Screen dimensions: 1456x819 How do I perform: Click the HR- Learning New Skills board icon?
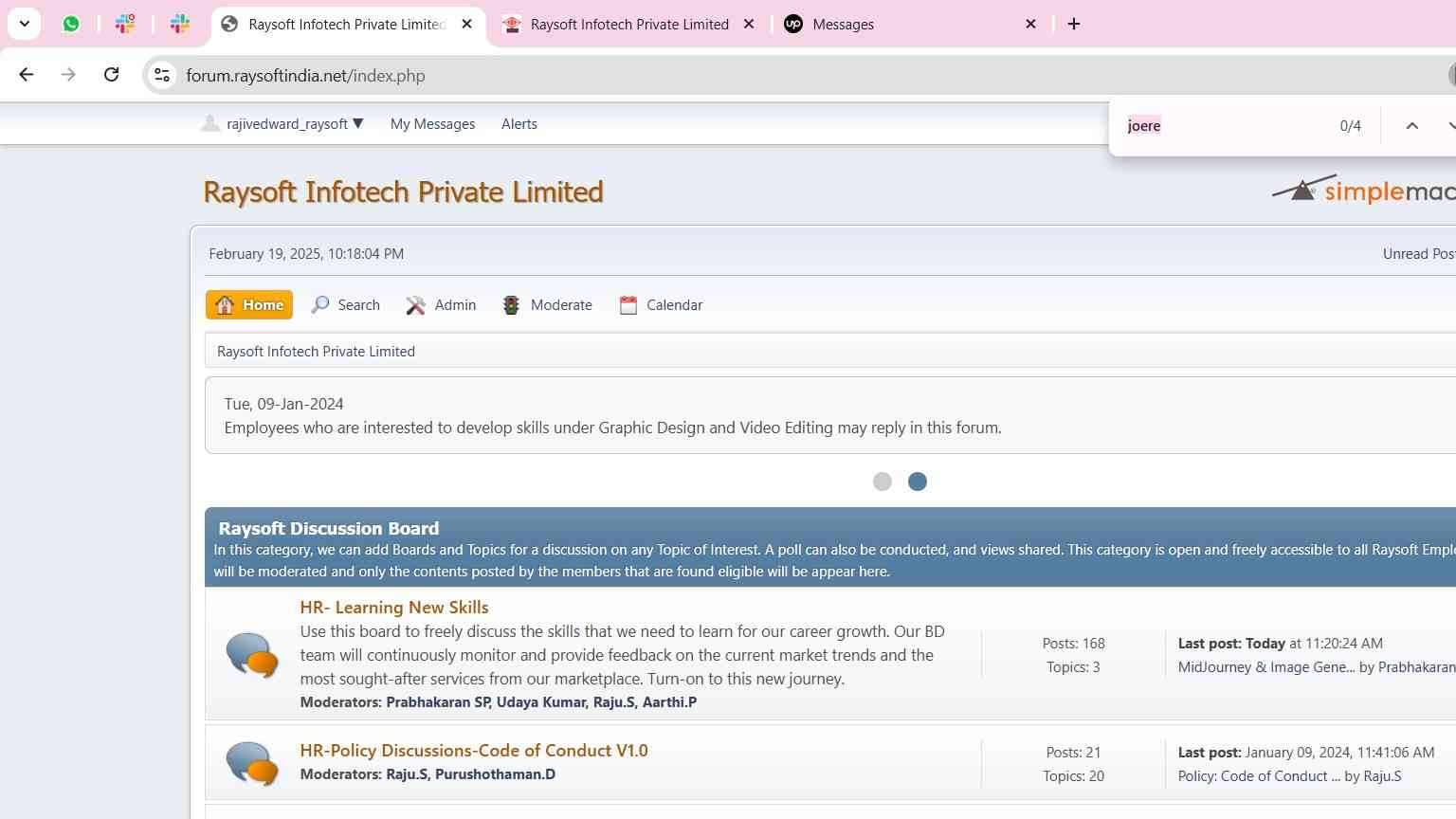tap(251, 655)
